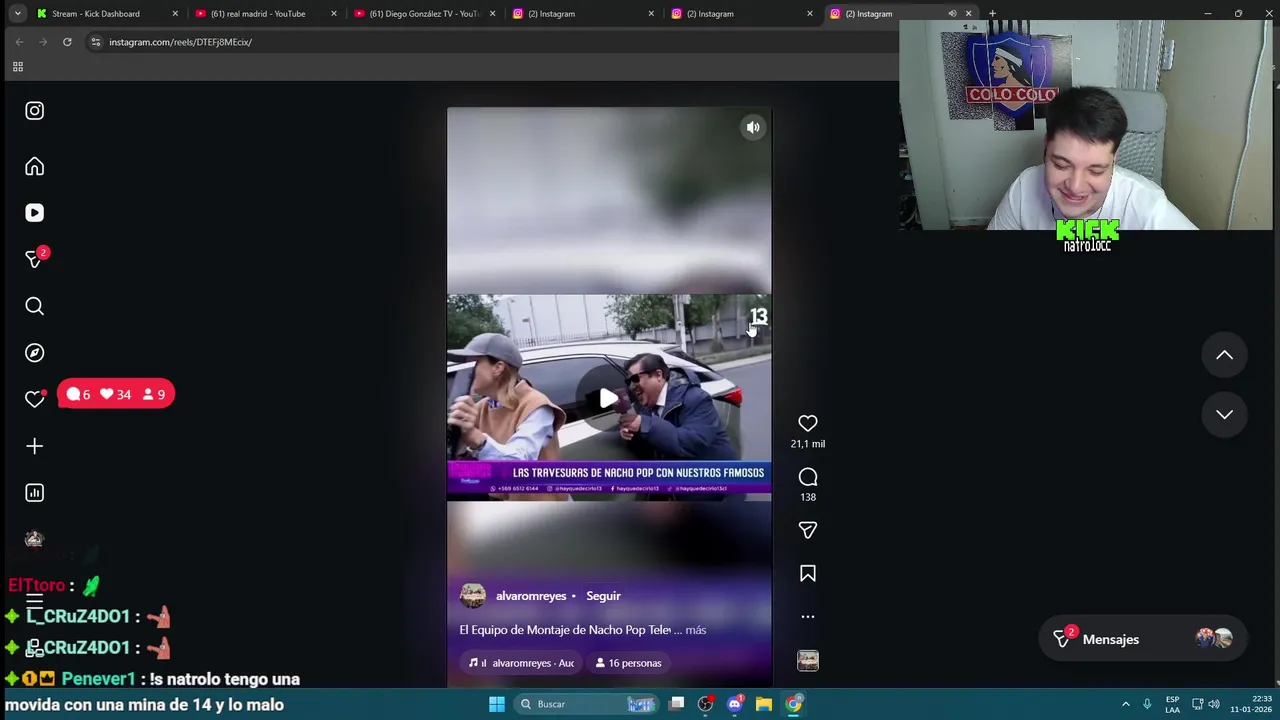Open Instagram search magnifier in sidebar
Screen dimensions: 1280x720
35,306
